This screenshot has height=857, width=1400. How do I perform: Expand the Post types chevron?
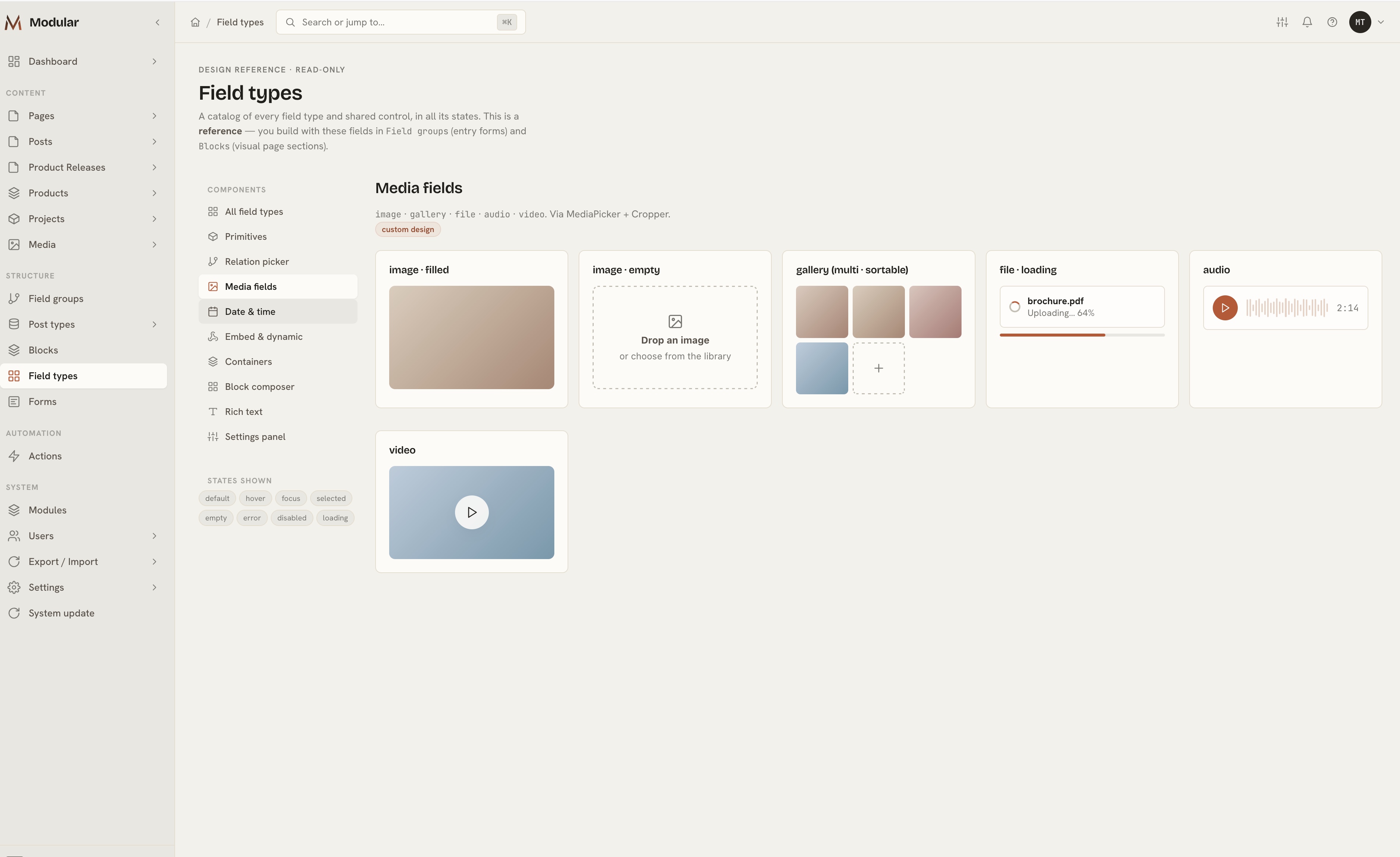pyautogui.click(x=154, y=324)
